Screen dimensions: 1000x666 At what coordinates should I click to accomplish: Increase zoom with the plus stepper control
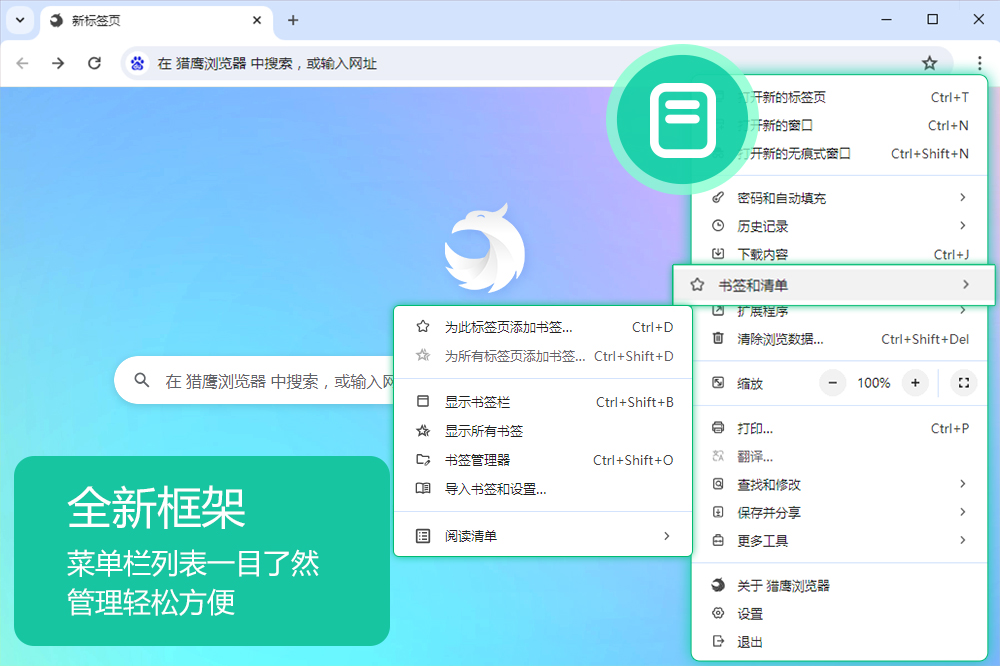[916, 383]
